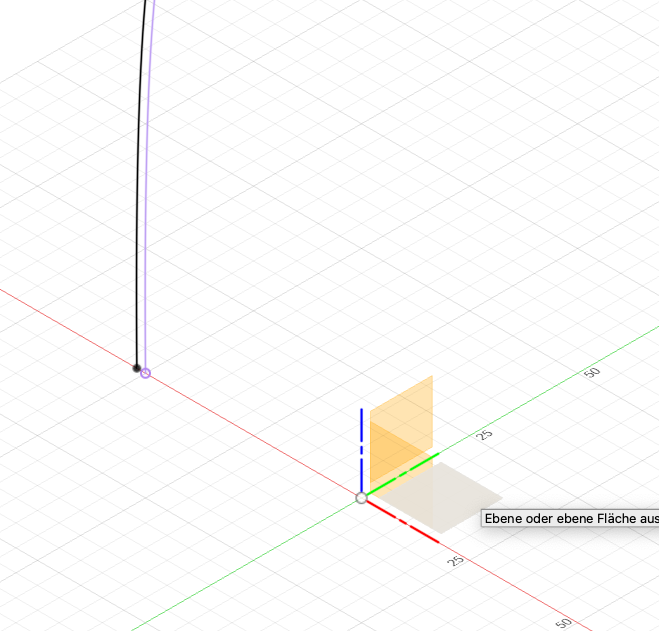Select the black sketch curve
The width and height of the screenshot is (659, 631).
[141, 200]
